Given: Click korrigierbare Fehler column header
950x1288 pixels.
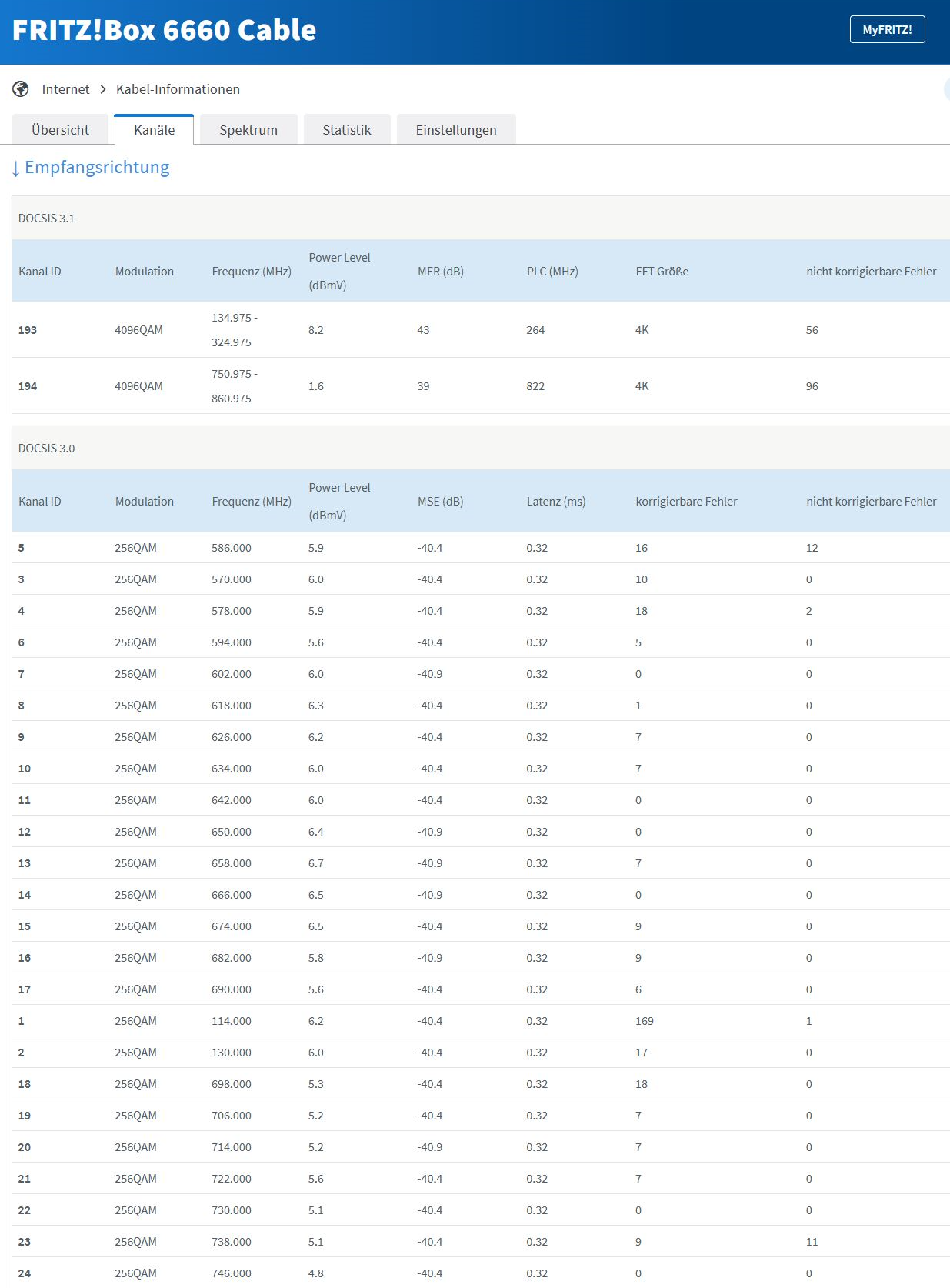Looking at the screenshot, I should 687,502.
